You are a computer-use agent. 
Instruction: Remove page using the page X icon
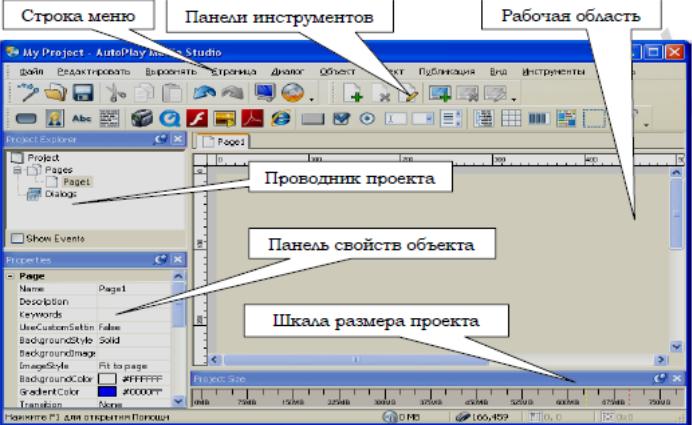381,94
